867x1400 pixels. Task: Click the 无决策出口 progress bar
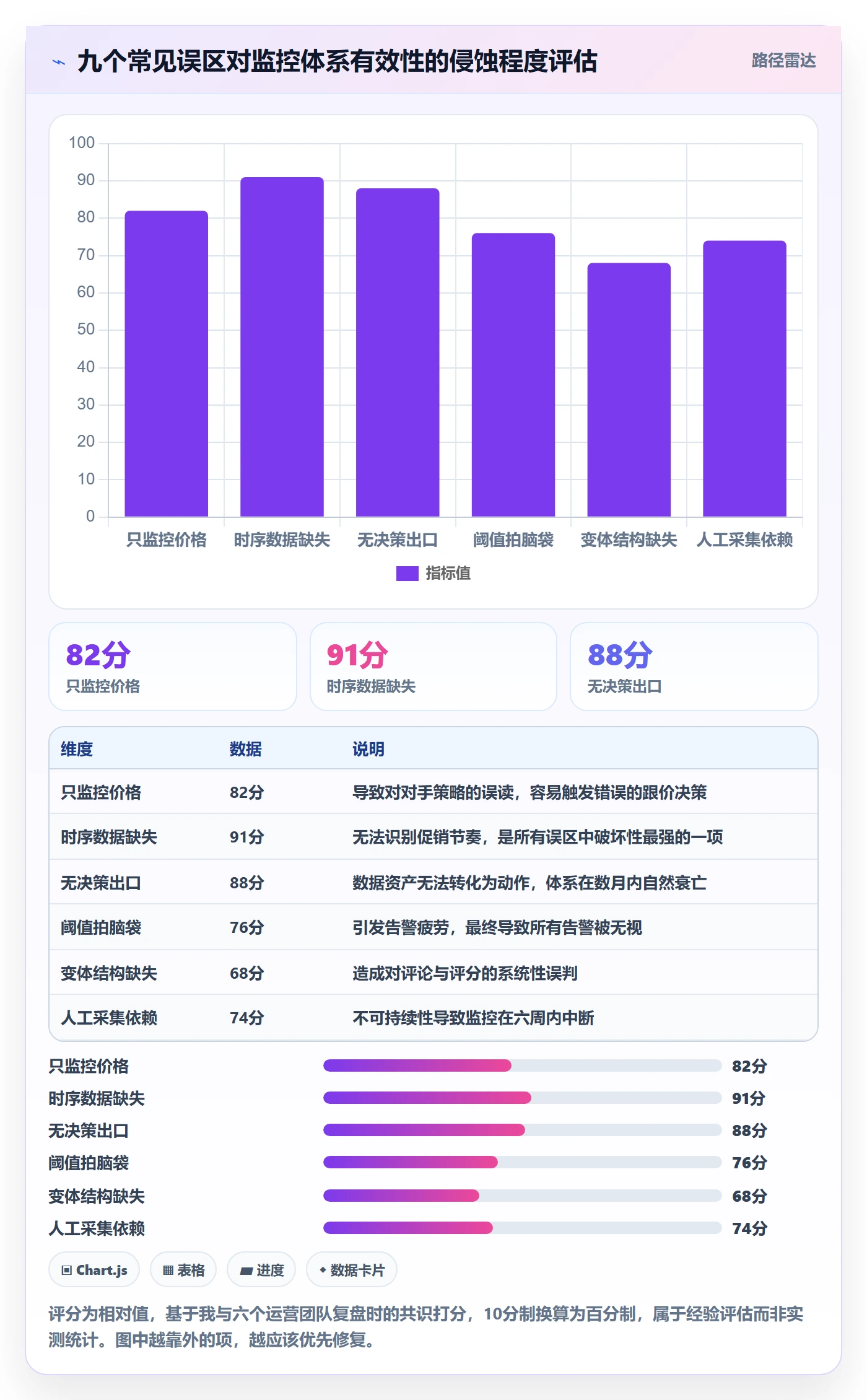(523, 1130)
